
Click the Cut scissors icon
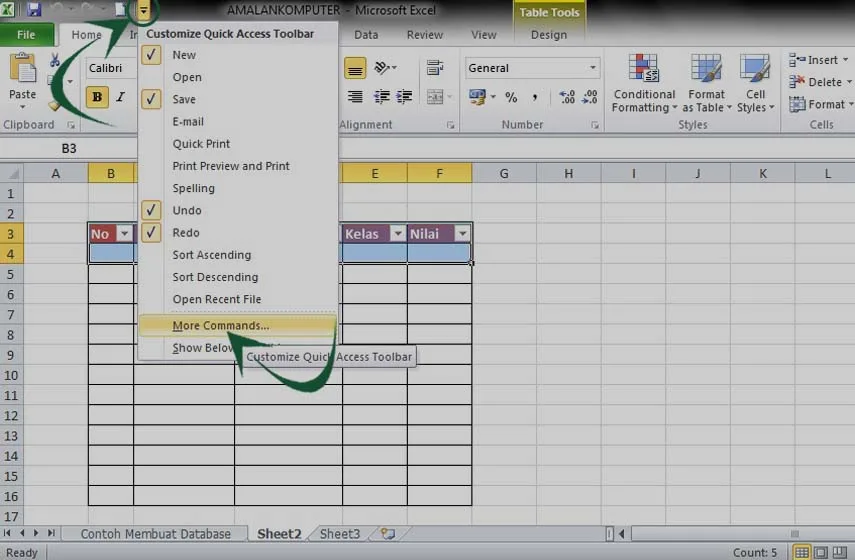55,60
